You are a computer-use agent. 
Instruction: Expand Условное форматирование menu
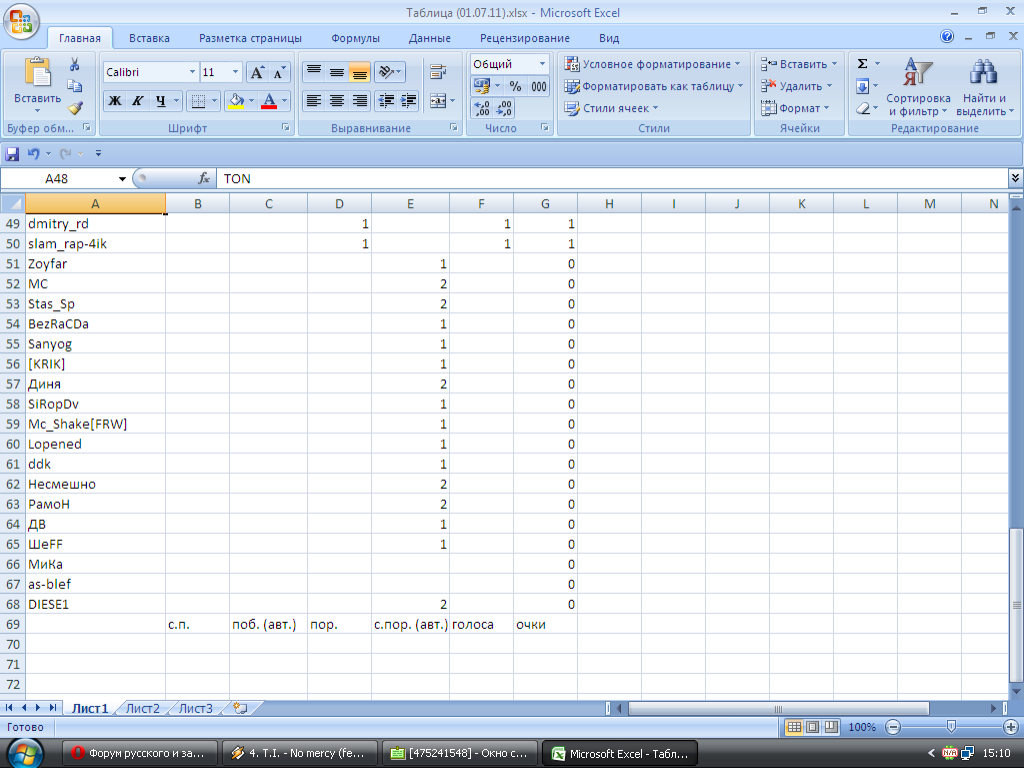pyautogui.click(x=652, y=64)
